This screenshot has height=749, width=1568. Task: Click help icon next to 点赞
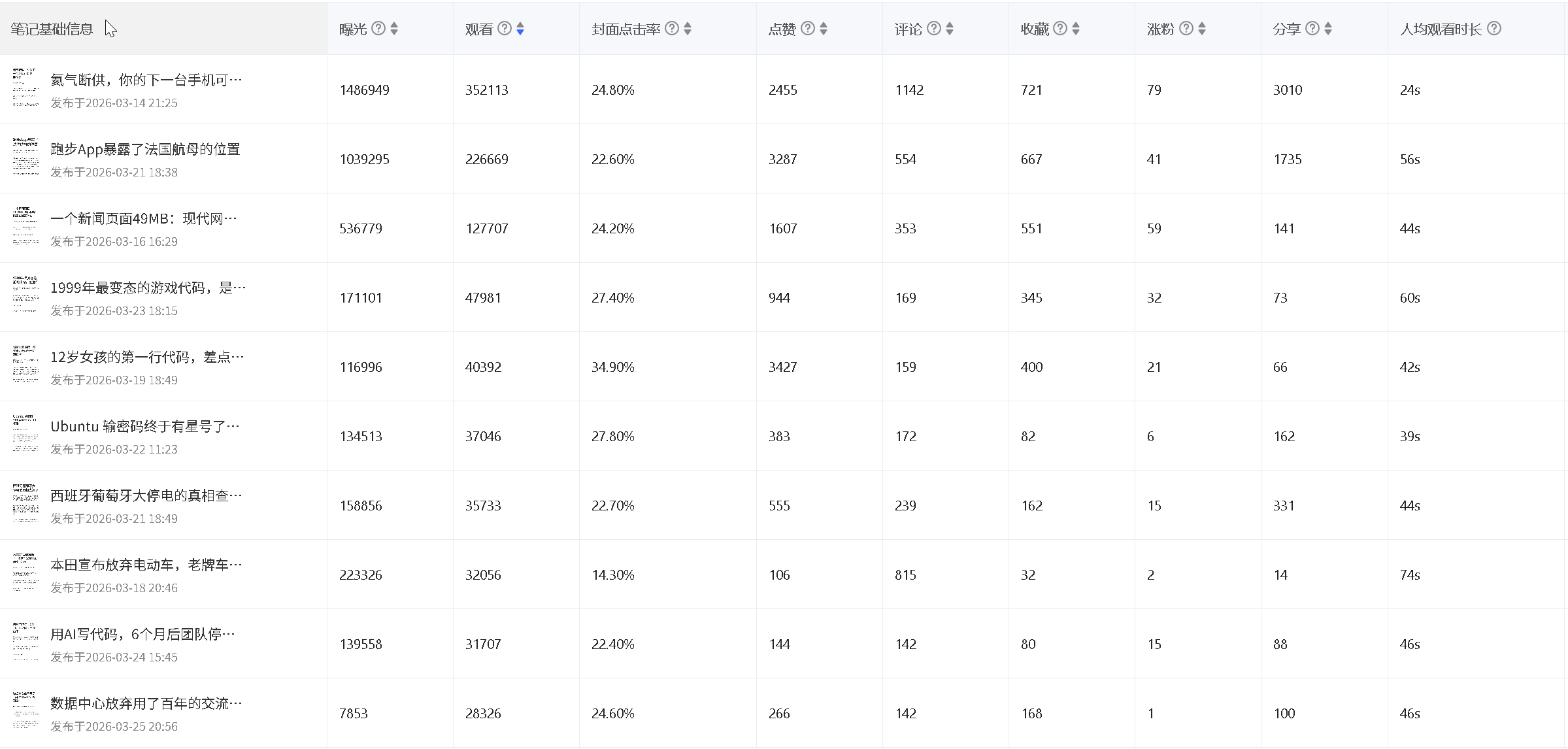point(808,28)
